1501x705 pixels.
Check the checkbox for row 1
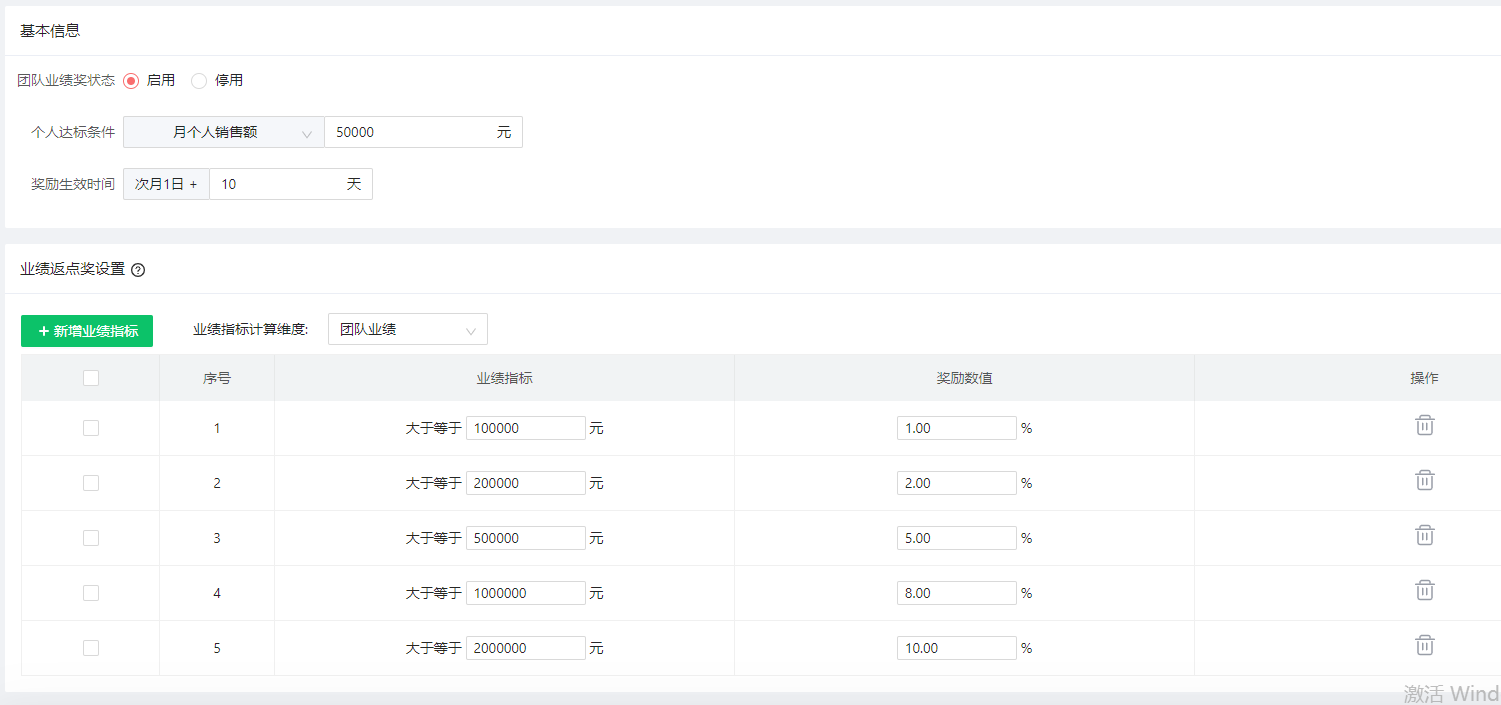click(91, 428)
